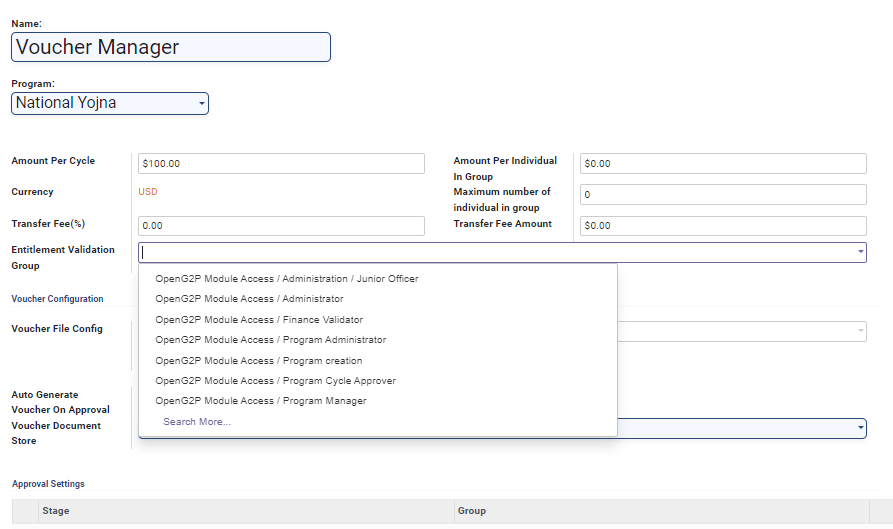Open the USD currency link

coord(148,192)
